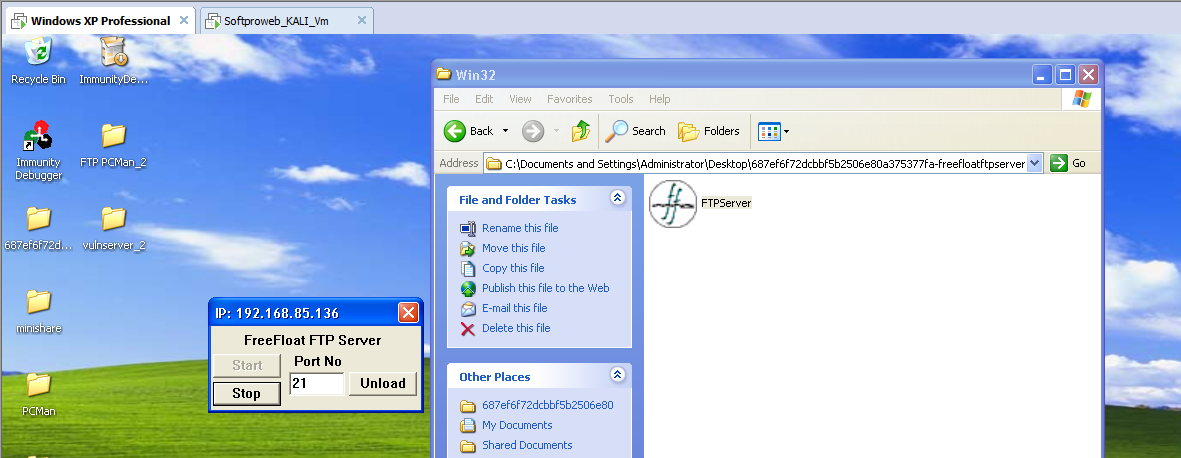The image size is (1181, 458).
Task: Click the Address bar path field
Action: [x=764, y=163]
